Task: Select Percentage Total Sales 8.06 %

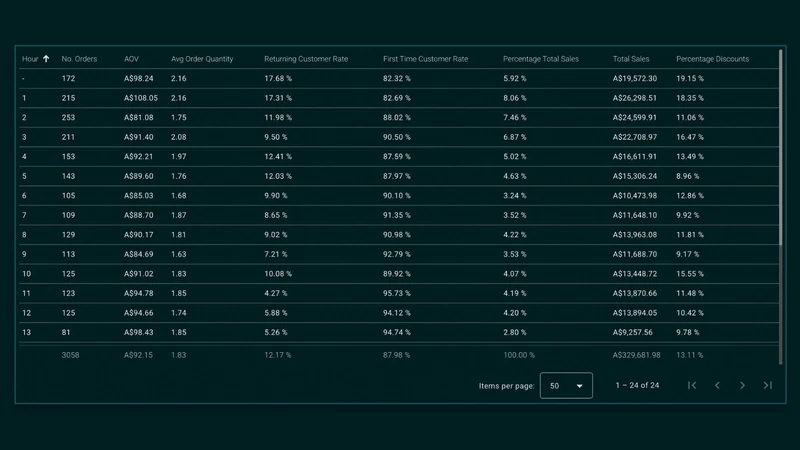Action: 515,98
